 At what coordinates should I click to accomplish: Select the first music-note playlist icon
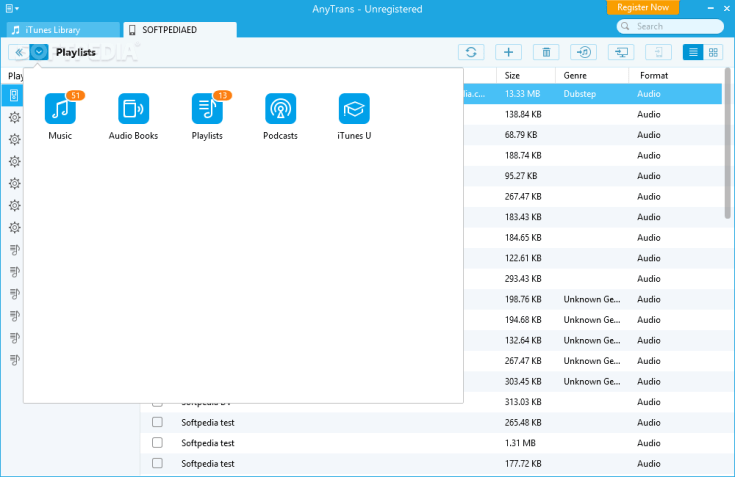[15, 250]
